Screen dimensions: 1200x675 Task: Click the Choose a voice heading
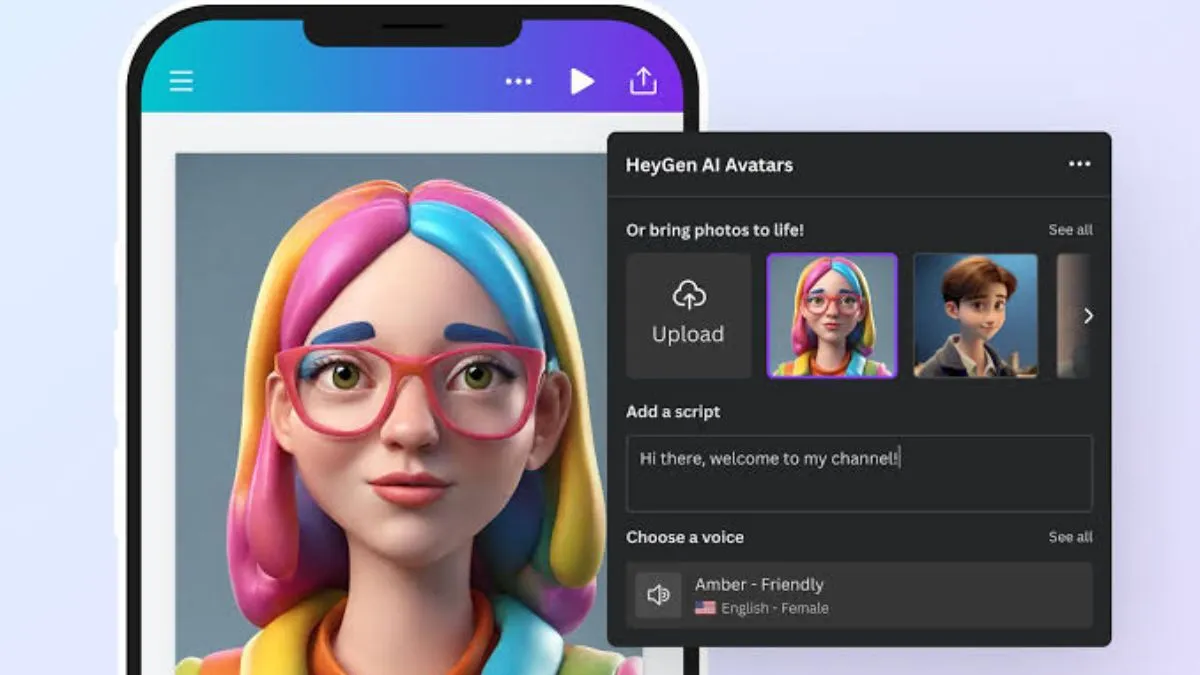(x=685, y=537)
